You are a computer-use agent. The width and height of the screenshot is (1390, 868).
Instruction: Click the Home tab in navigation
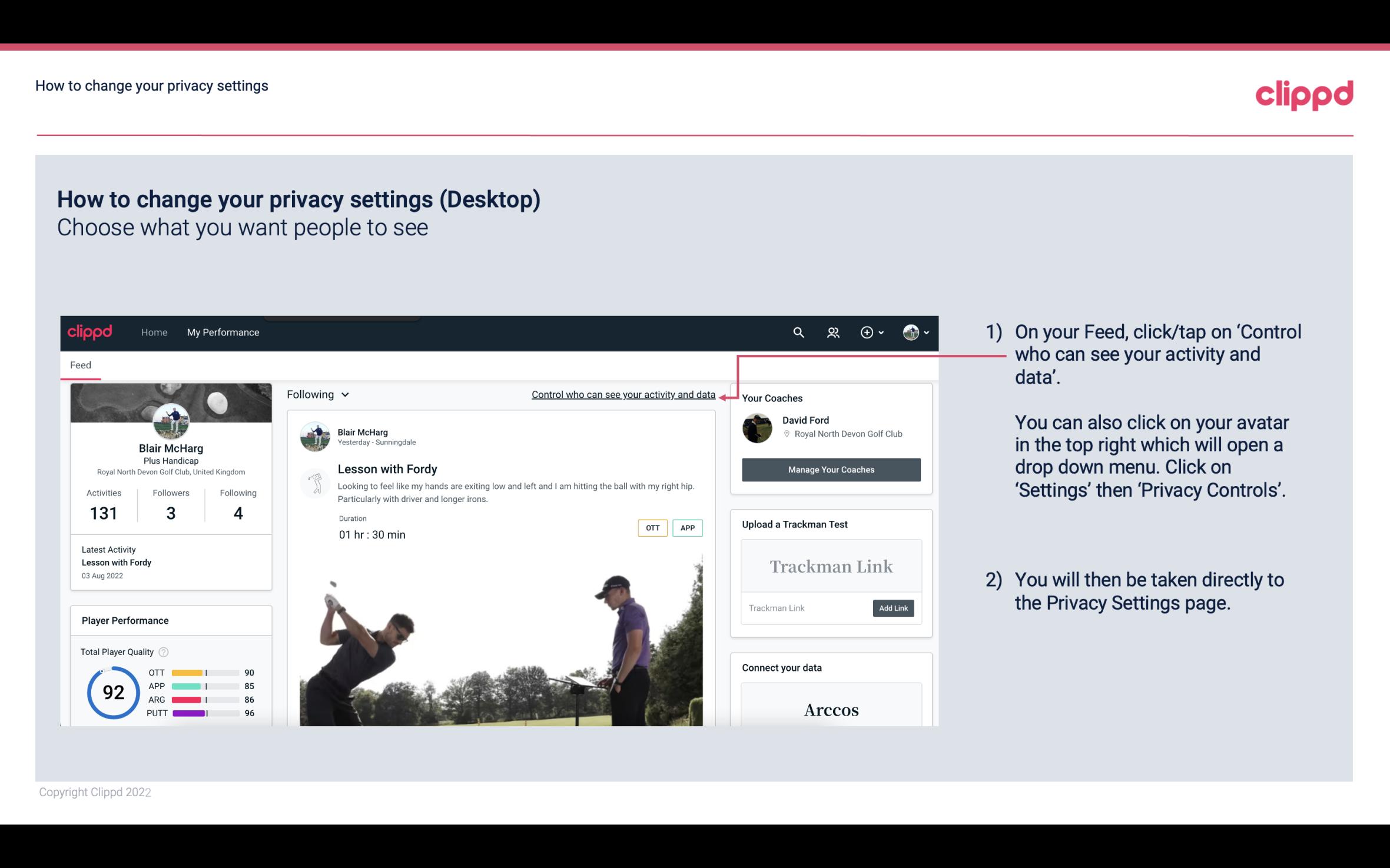tap(153, 332)
